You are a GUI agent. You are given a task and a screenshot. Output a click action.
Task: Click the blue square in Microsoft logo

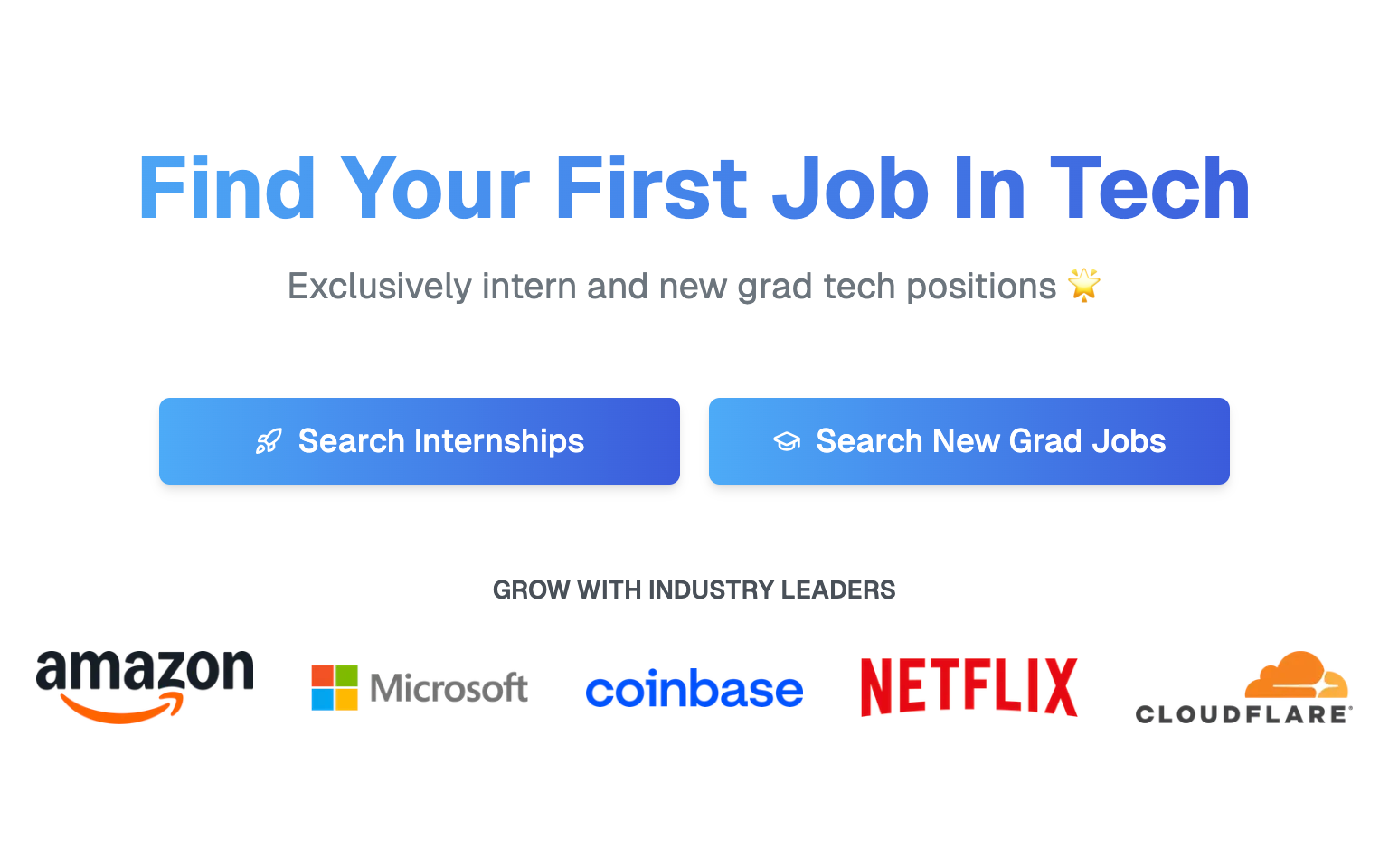click(323, 700)
